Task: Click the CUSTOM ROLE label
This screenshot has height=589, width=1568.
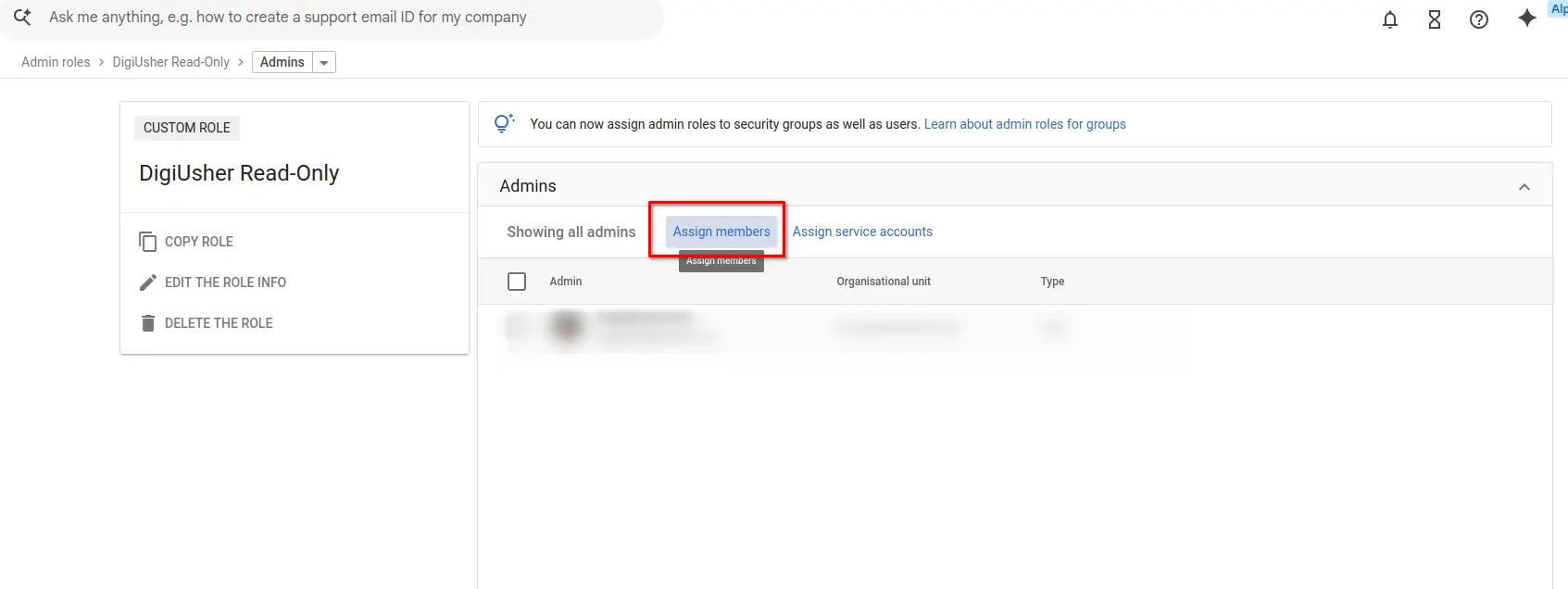Action: point(187,128)
